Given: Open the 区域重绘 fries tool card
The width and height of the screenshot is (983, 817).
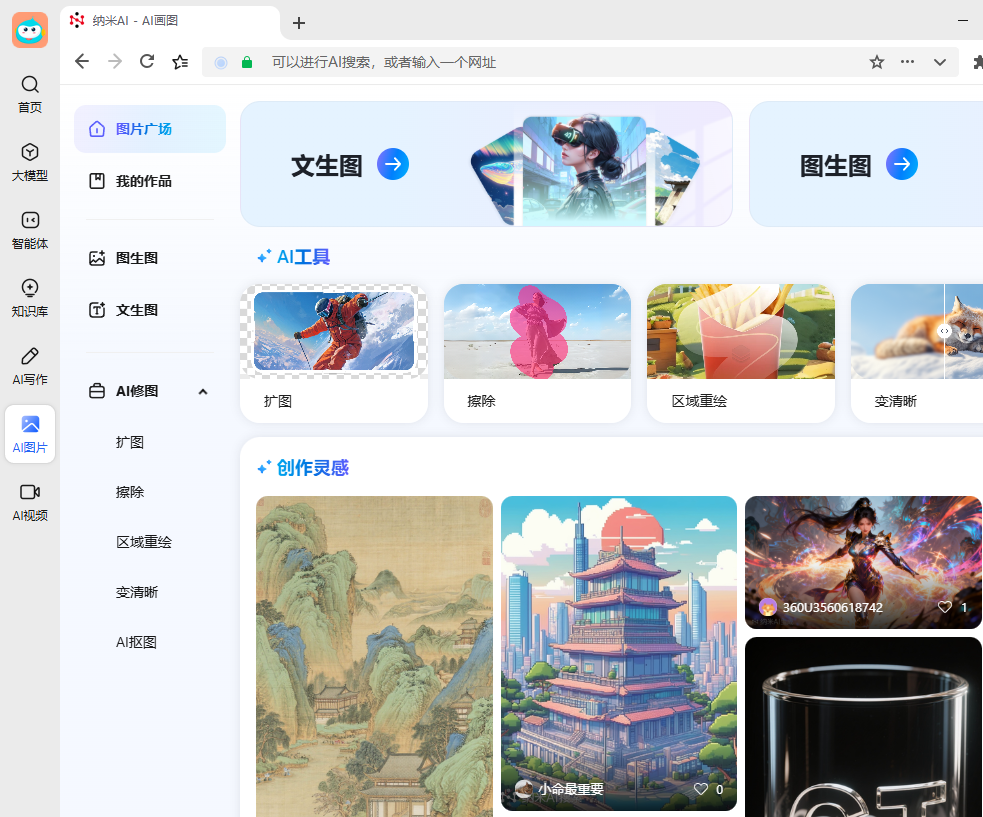Looking at the screenshot, I should (x=741, y=354).
